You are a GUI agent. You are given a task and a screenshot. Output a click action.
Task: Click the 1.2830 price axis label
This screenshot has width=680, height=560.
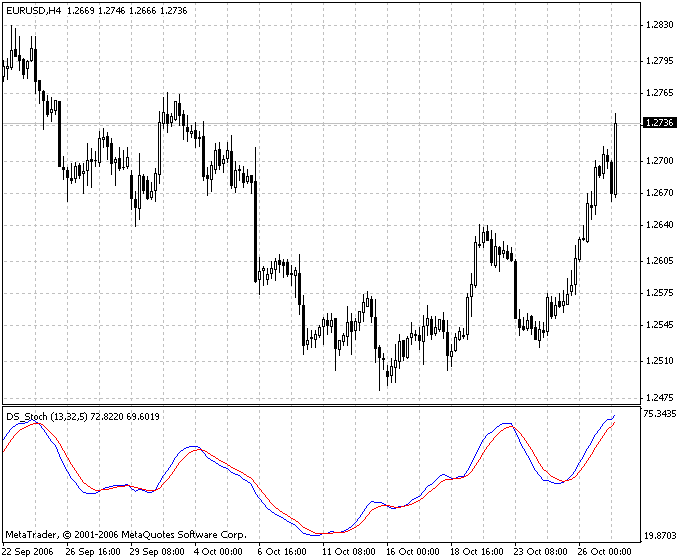tap(659, 25)
